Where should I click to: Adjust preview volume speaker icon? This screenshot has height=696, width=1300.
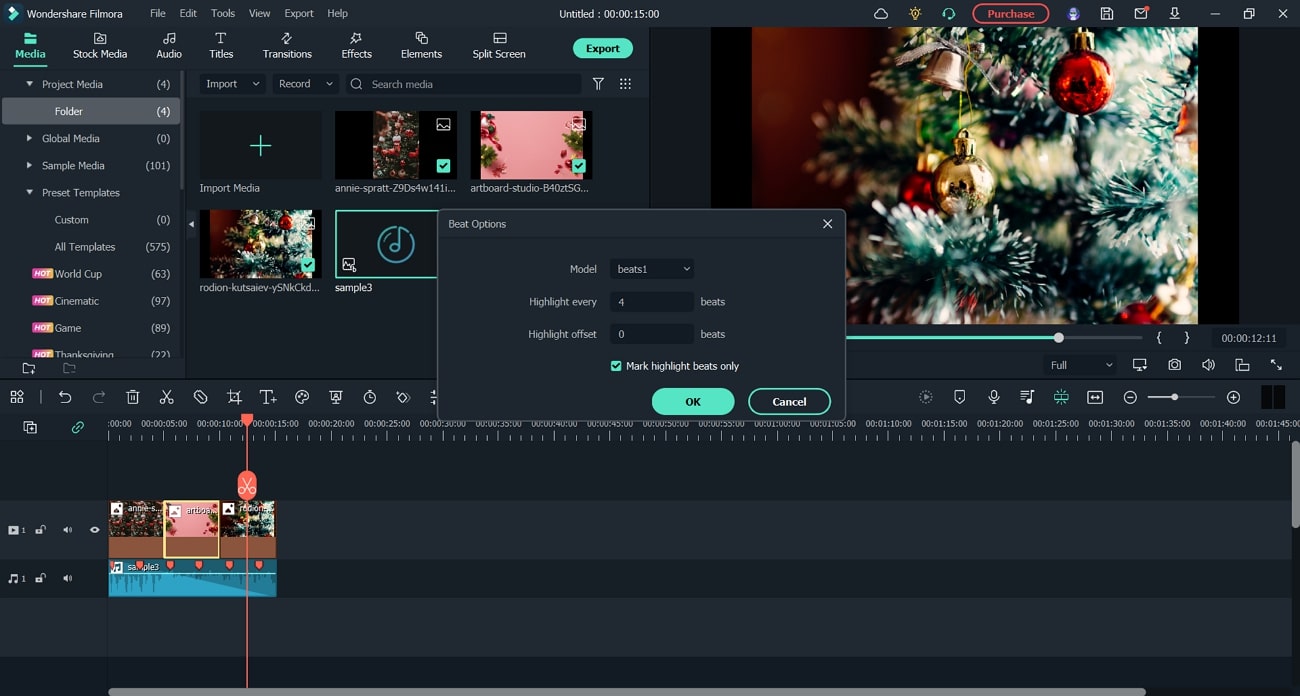coord(1208,365)
